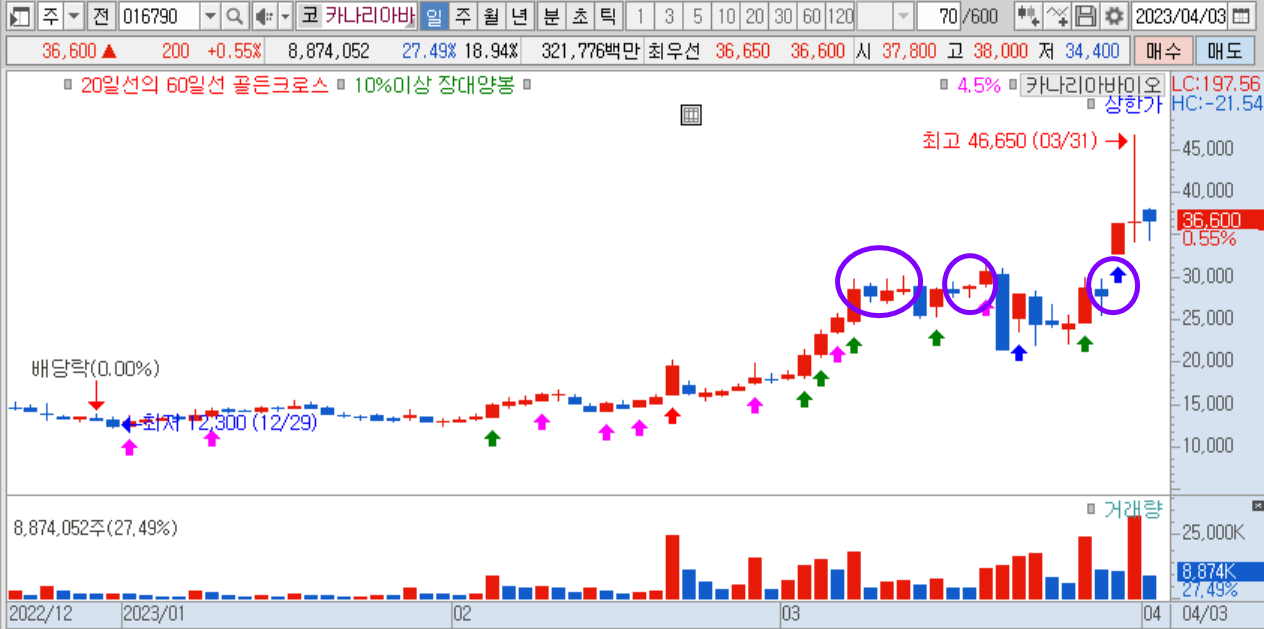Image resolution: width=1264 pixels, height=629 pixels.
Task: Select the 60 interval button
Action: click(x=812, y=15)
